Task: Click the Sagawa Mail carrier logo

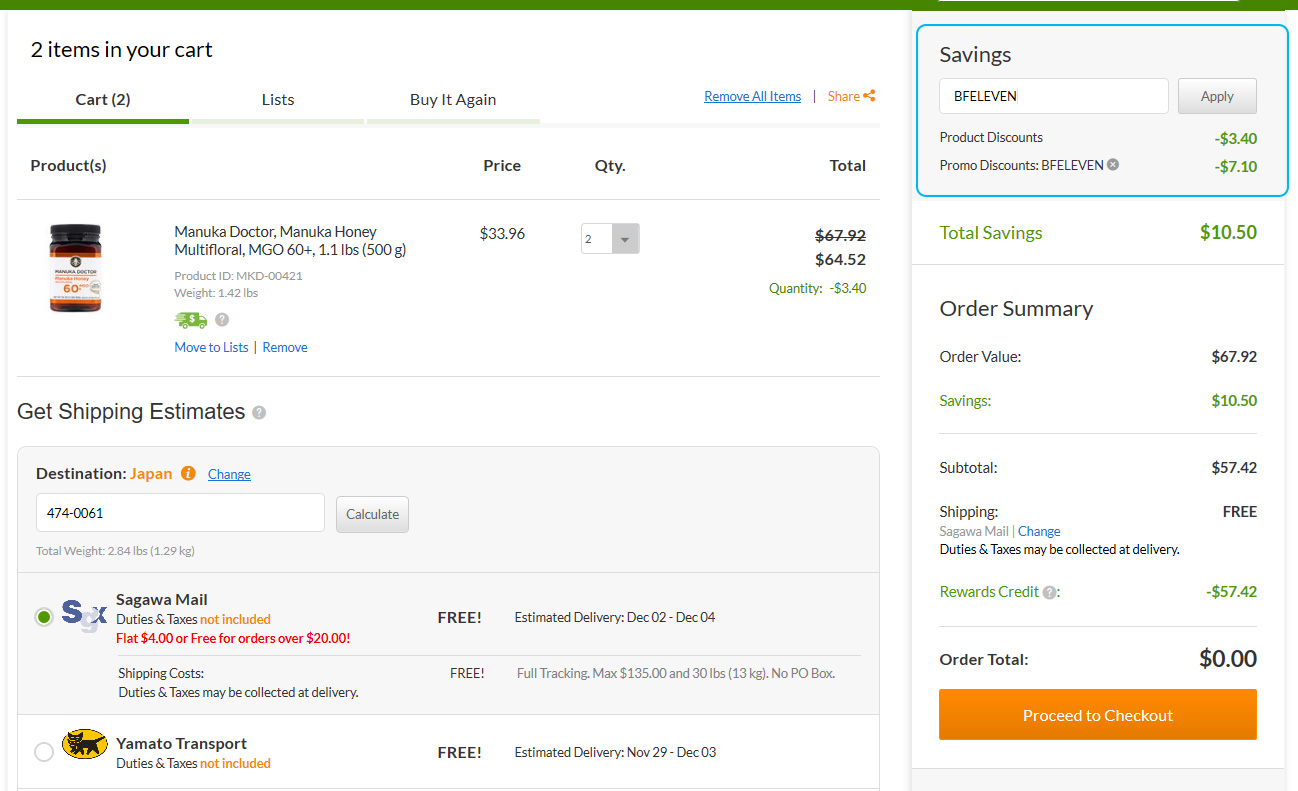Action: coord(84,615)
